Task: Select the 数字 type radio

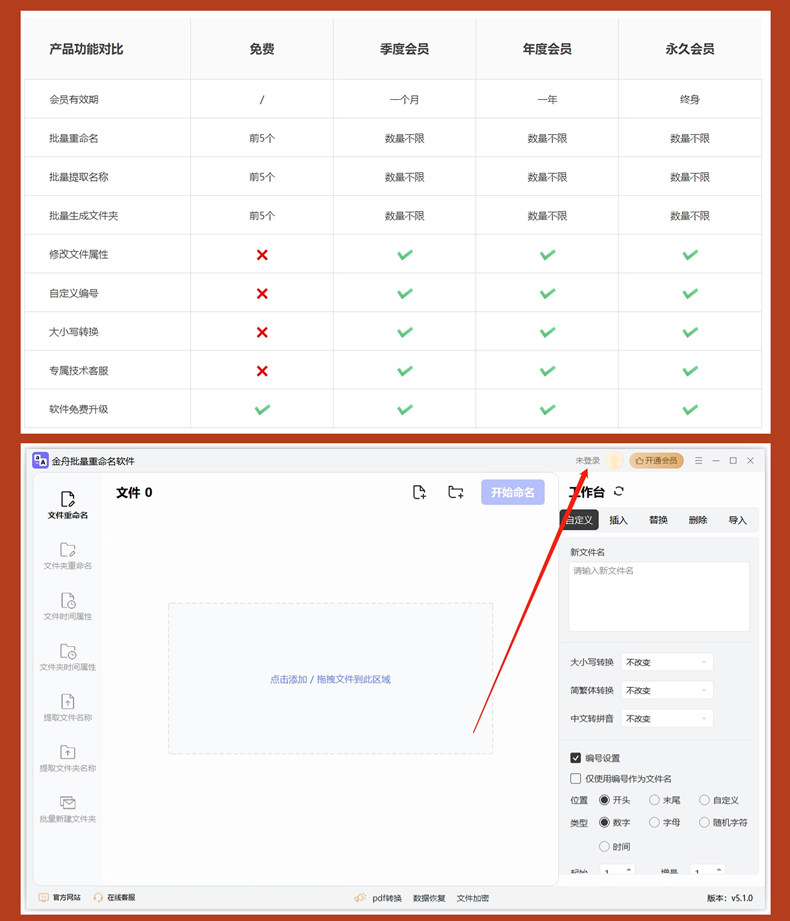Action: [604, 822]
